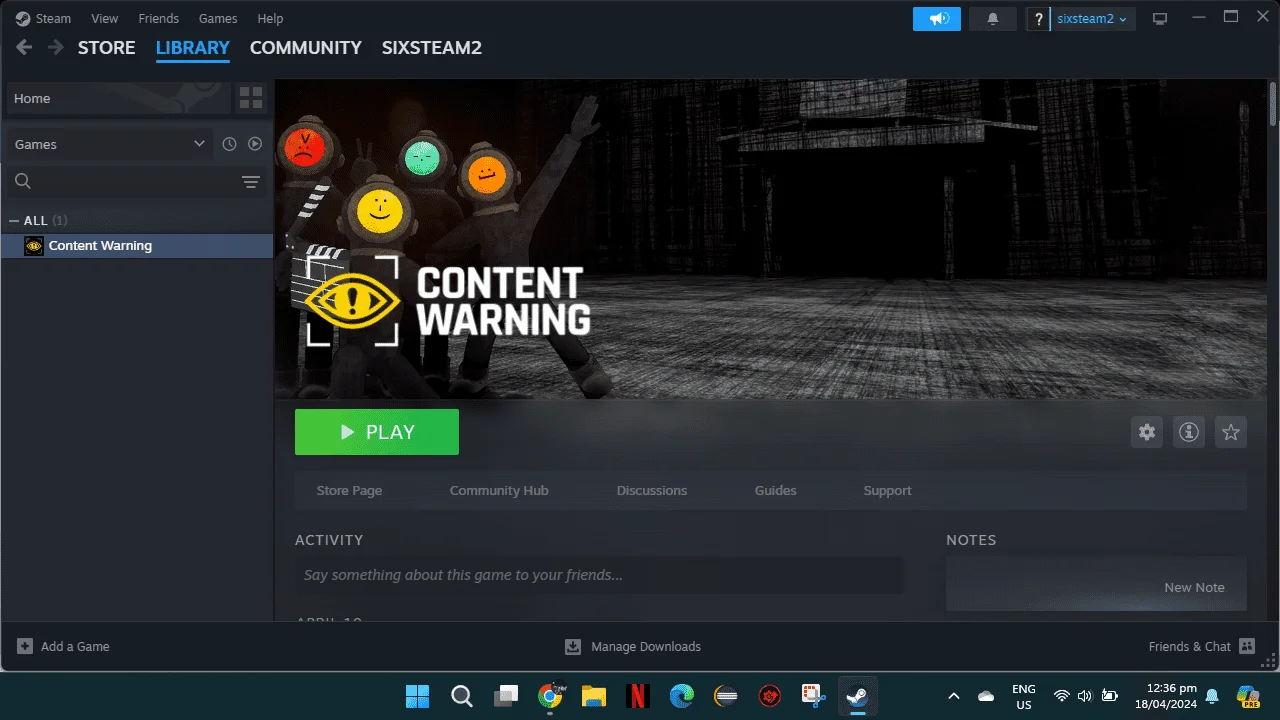Click the library Home button
The height and width of the screenshot is (720, 1280).
pos(118,98)
